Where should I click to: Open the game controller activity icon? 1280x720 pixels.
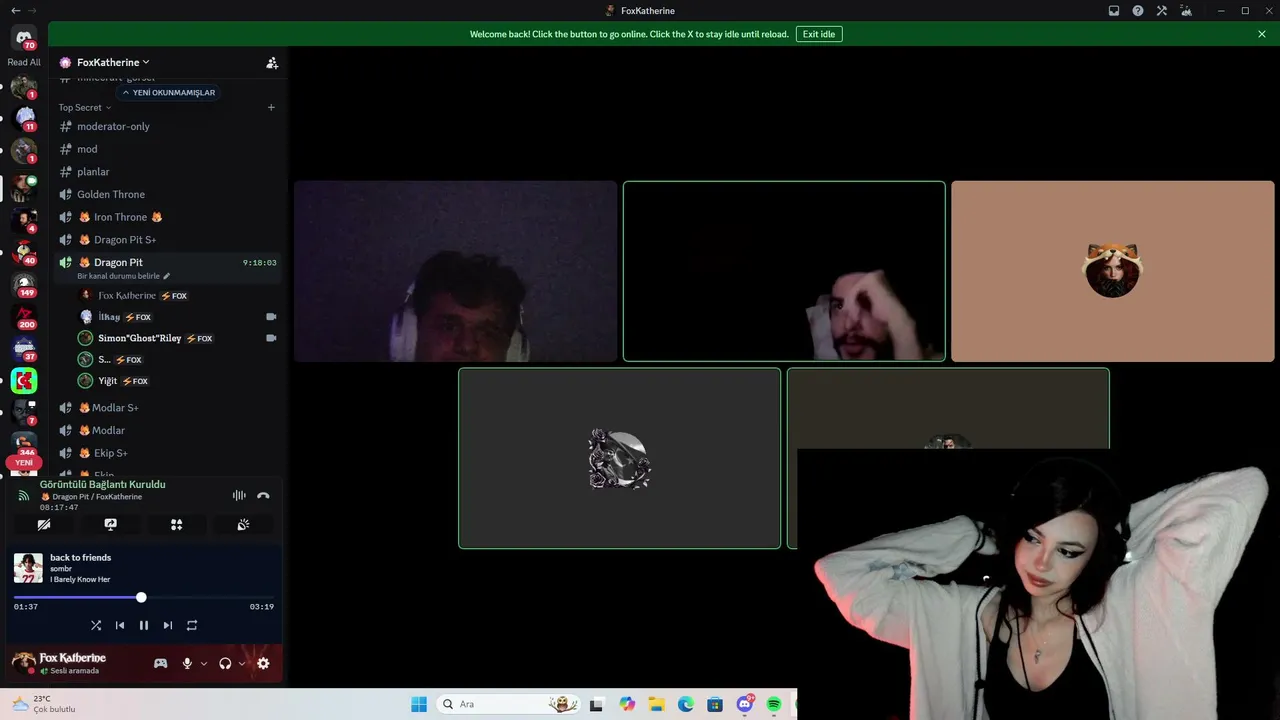tap(160, 663)
